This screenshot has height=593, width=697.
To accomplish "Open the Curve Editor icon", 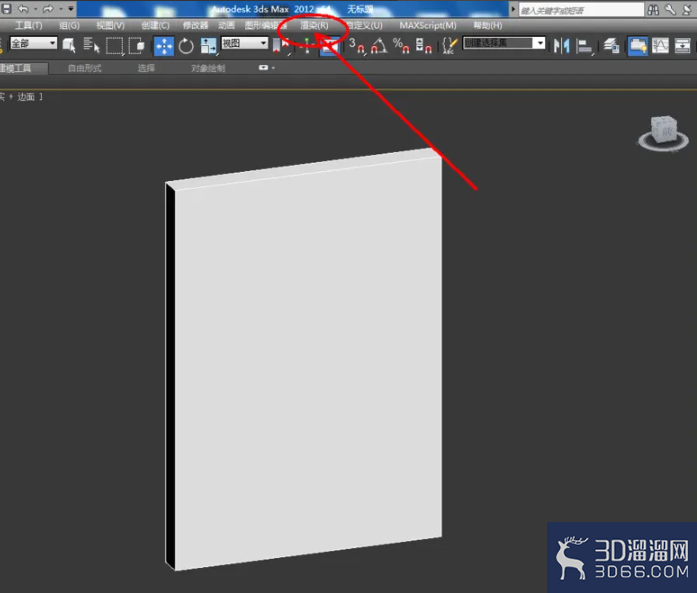I will click(x=660, y=46).
